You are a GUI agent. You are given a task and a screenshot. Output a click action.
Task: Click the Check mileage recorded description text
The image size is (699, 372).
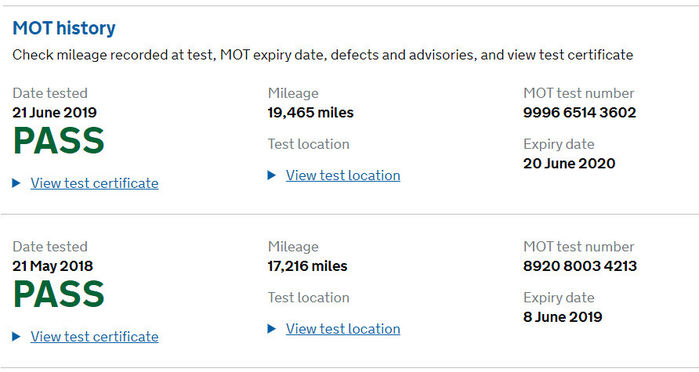323,55
